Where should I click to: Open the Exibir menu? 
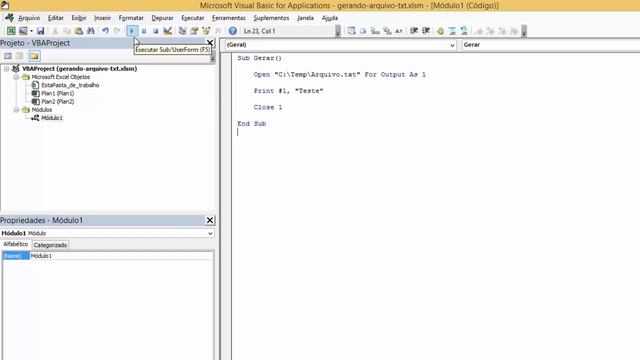(79, 18)
